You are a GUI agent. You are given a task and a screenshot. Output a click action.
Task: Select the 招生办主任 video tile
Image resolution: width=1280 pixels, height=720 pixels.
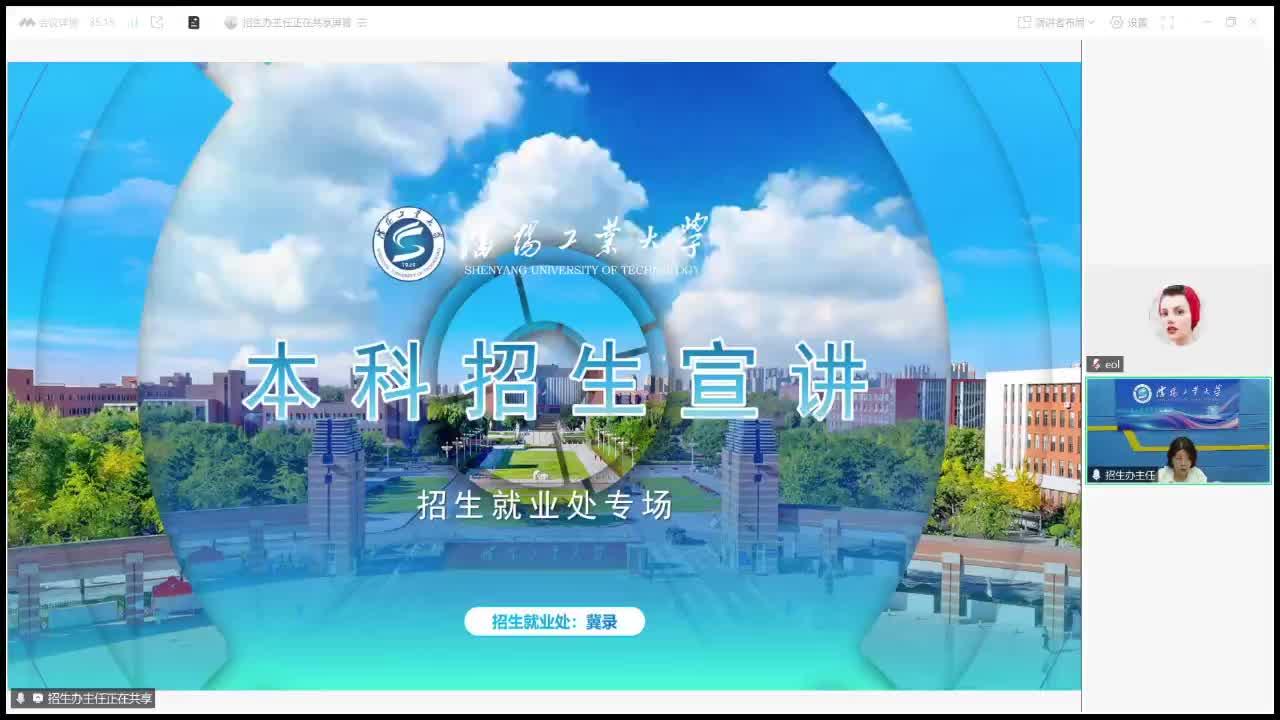tap(1178, 430)
